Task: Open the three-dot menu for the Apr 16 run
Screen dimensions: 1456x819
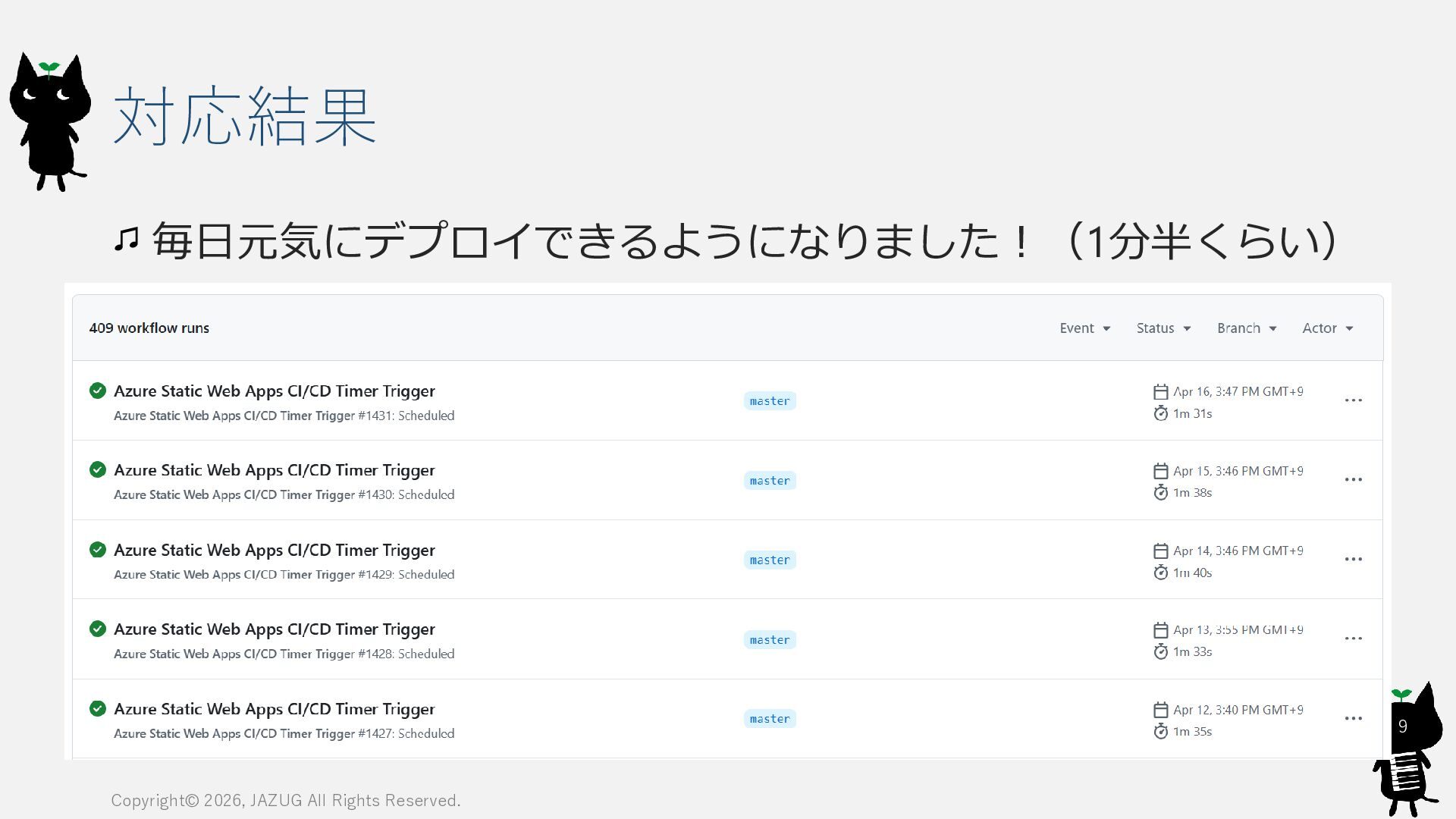Action: coord(1353,400)
